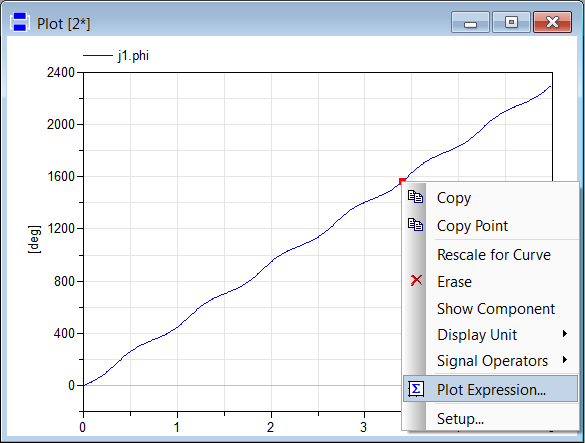Open Plot Expression dialog entry

pyautogui.click(x=490, y=389)
